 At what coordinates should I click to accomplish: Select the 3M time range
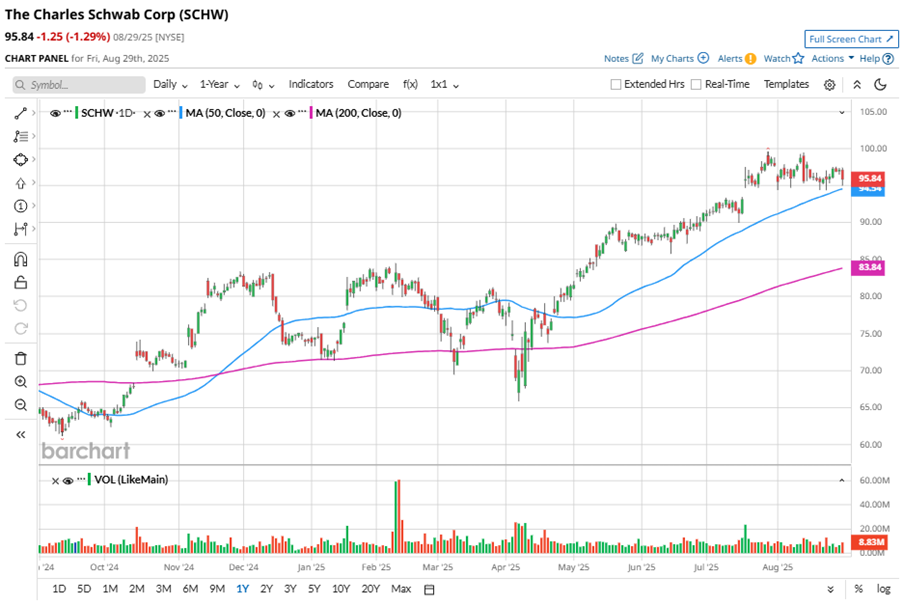tap(164, 589)
